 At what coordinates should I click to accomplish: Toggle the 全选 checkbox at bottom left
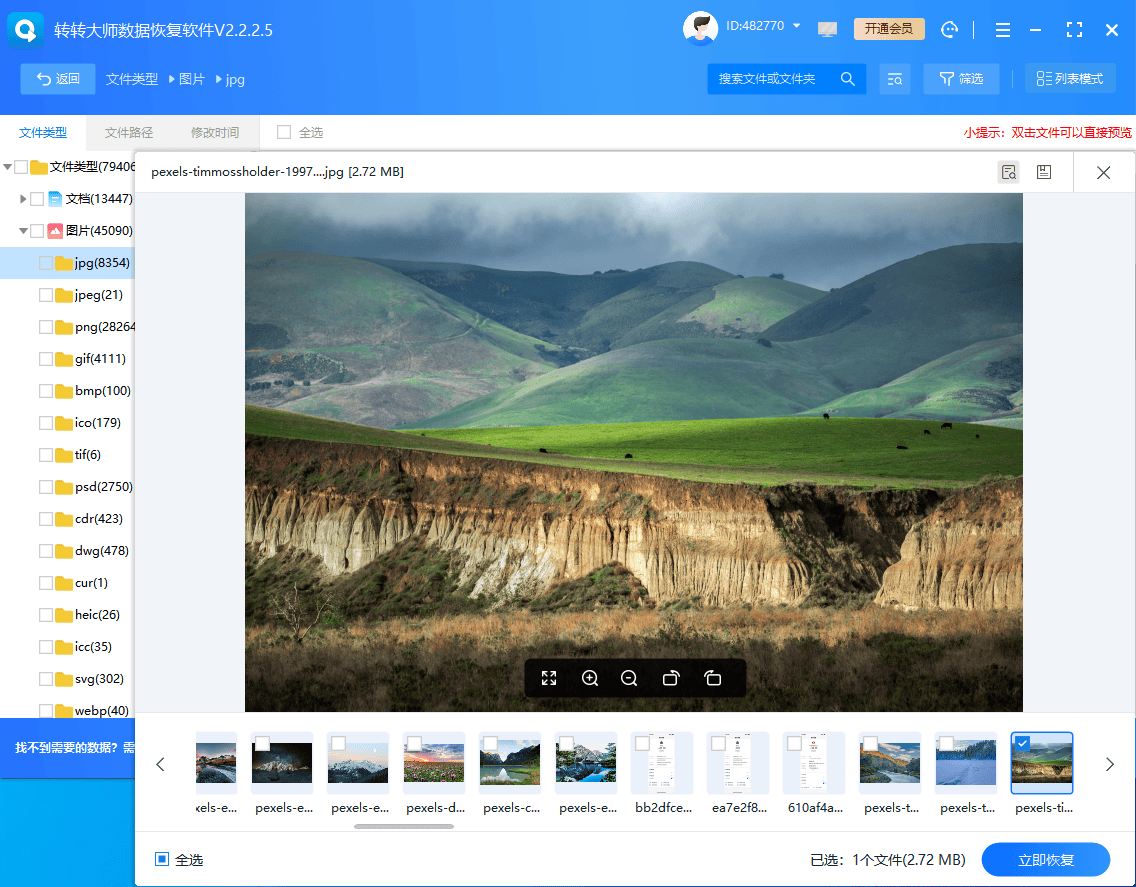coord(162,859)
